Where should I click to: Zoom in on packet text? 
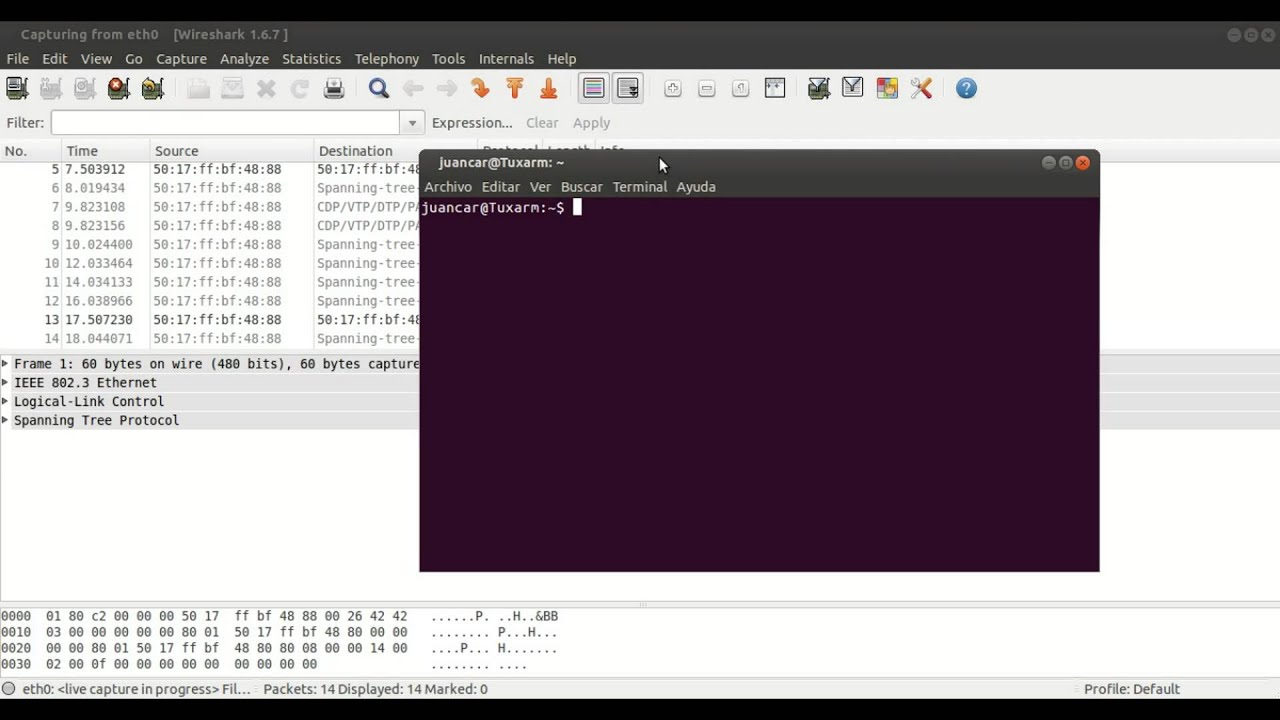coord(673,89)
